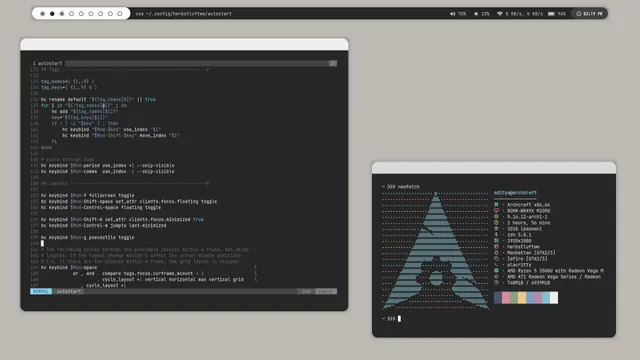The height and width of the screenshot is (360, 640).
Task: Switch to the third workspace dot
Action: (62, 13)
